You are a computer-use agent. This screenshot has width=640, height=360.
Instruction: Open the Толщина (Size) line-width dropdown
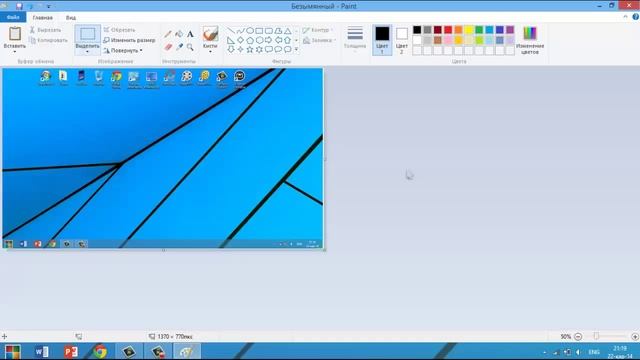tap(355, 38)
